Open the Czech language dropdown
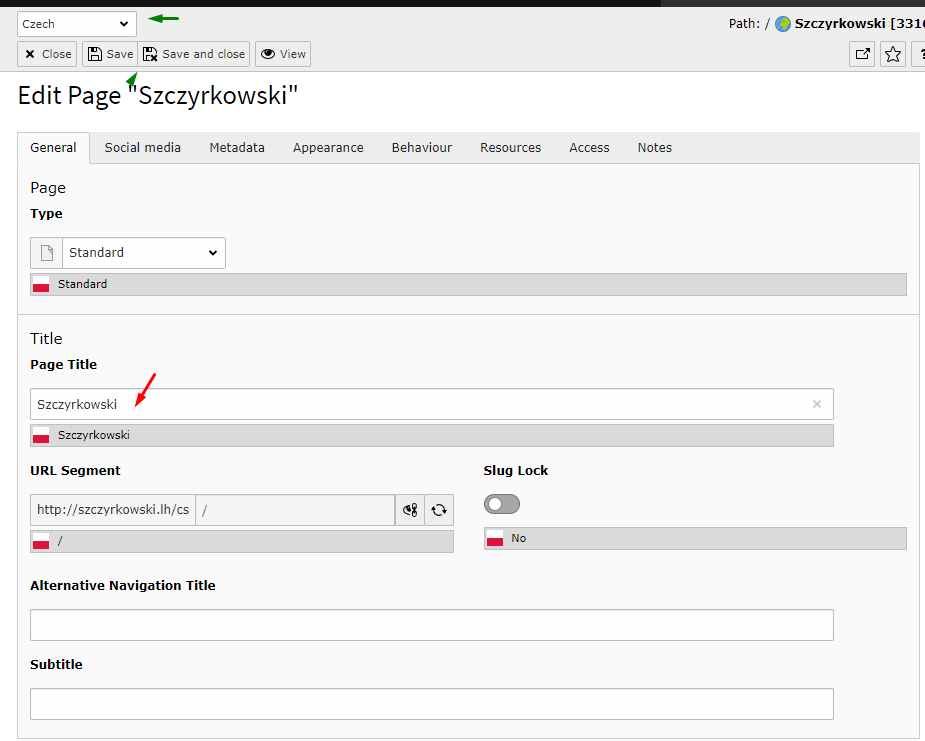 pos(77,24)
